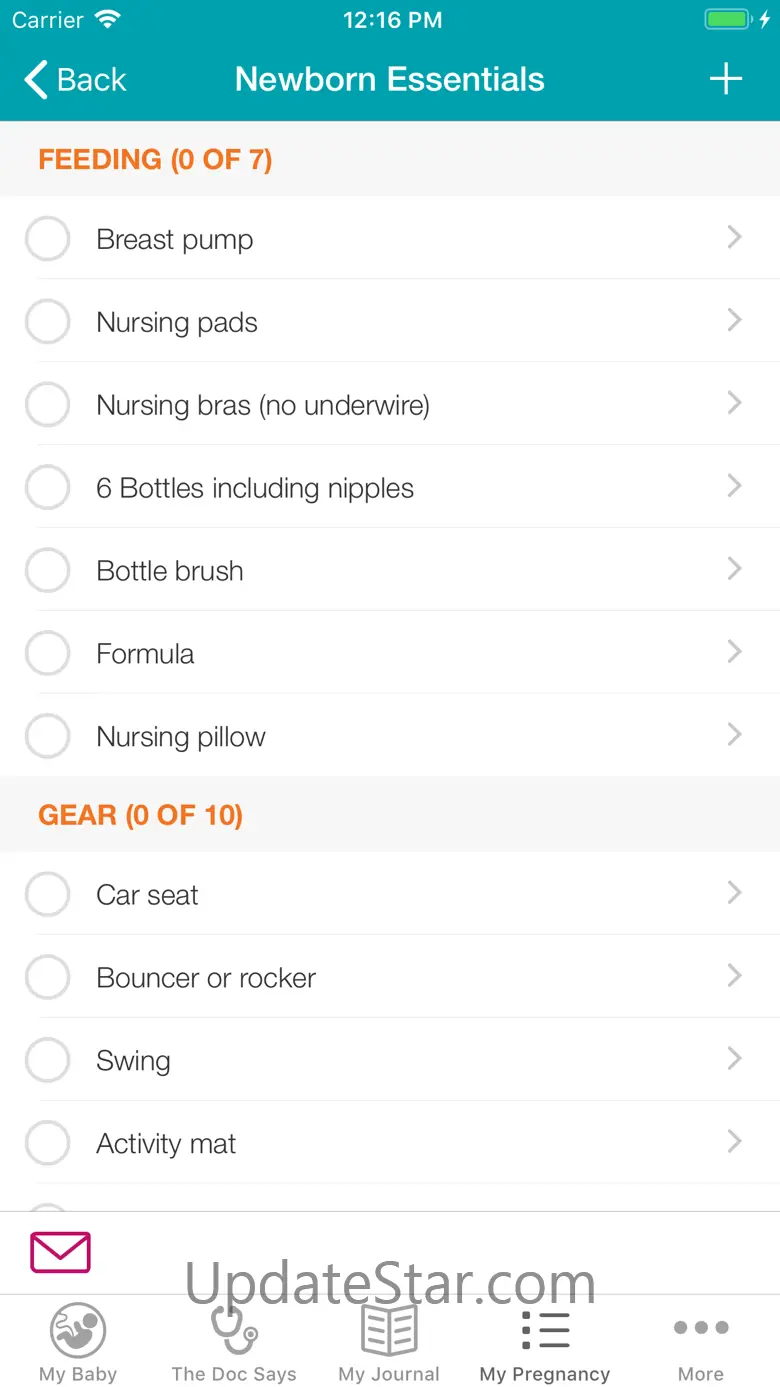Screen dimensions: 780x1387
Task: Open The Doc Says stethoscope icon
Action: (234, 1330)
